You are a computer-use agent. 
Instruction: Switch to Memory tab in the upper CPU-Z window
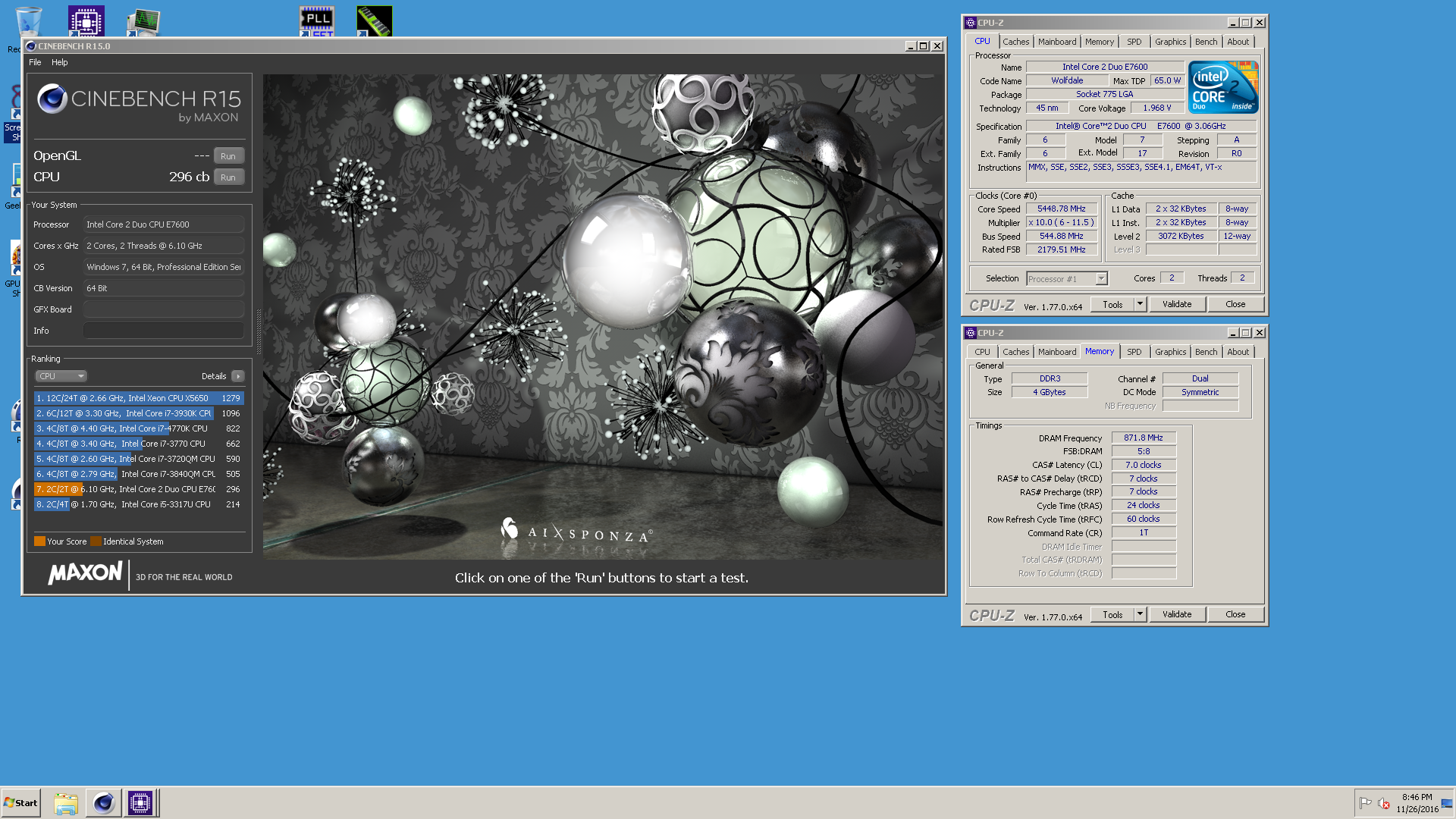pyautogui.click(x=1100, y=42)
